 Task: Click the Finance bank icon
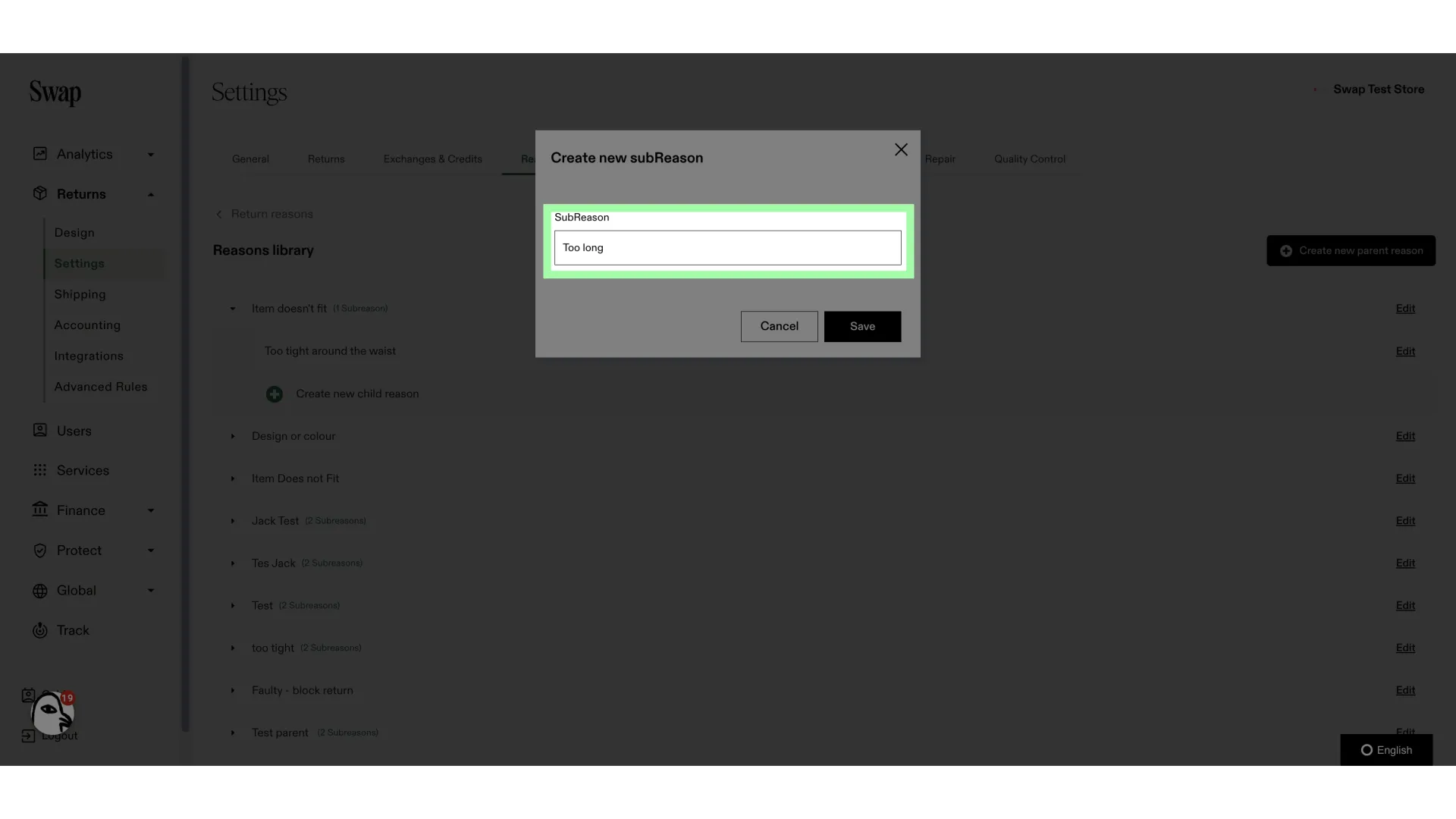40,510
